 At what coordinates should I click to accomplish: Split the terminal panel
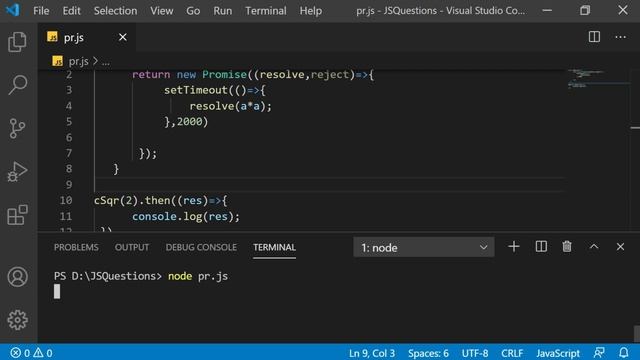(541, 247)
